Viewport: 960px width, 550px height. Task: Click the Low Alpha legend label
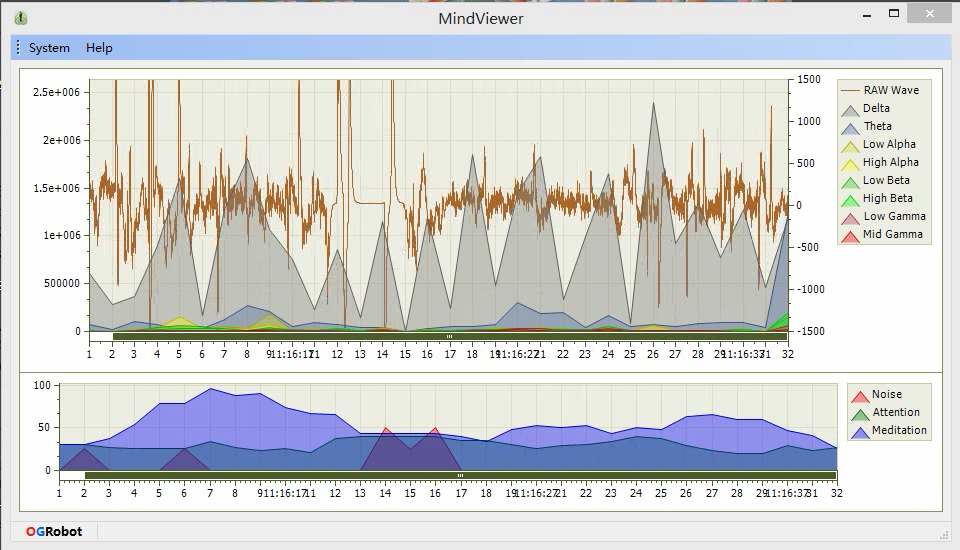[x=889, y=144]
